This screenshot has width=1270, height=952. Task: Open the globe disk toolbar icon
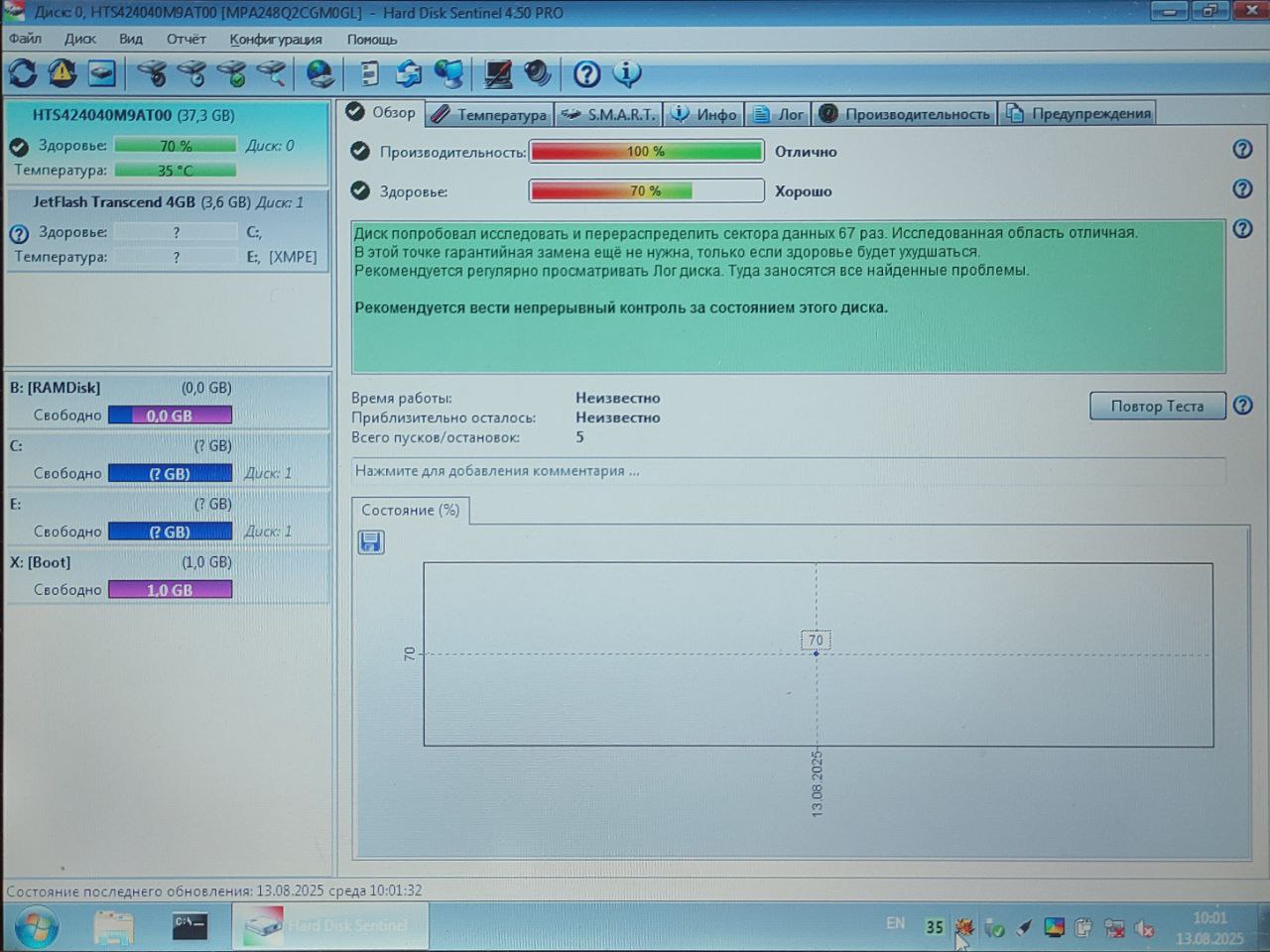[x=319, y=73]
